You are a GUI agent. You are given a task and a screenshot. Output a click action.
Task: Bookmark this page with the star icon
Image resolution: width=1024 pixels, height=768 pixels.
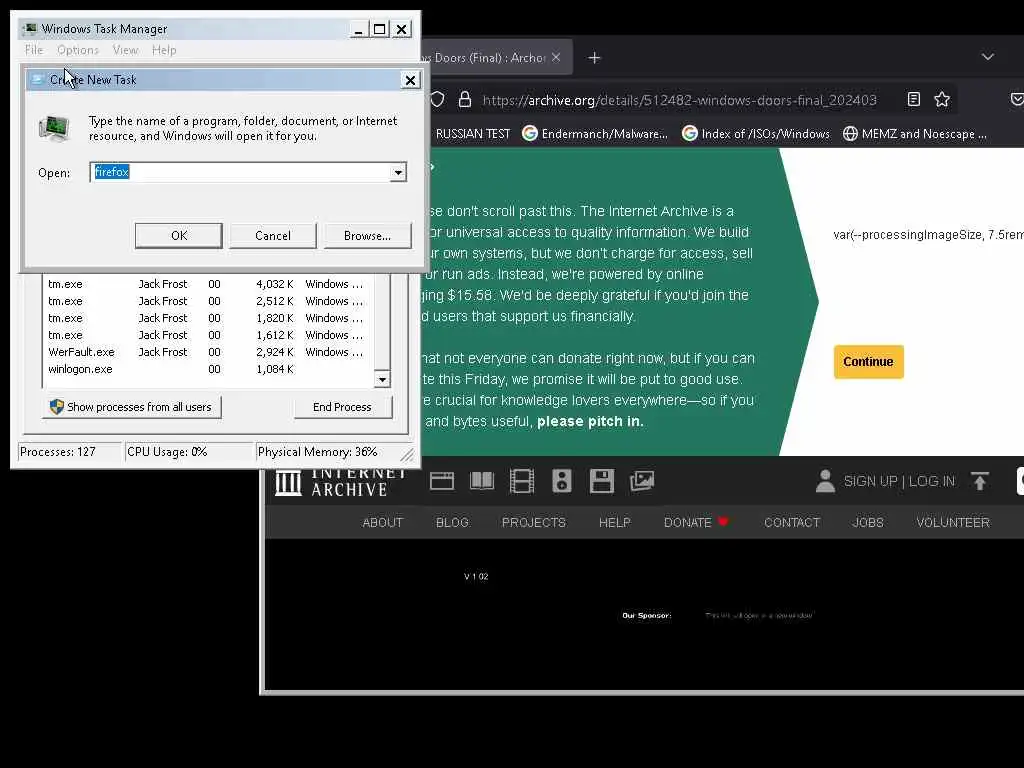[942, 99]
